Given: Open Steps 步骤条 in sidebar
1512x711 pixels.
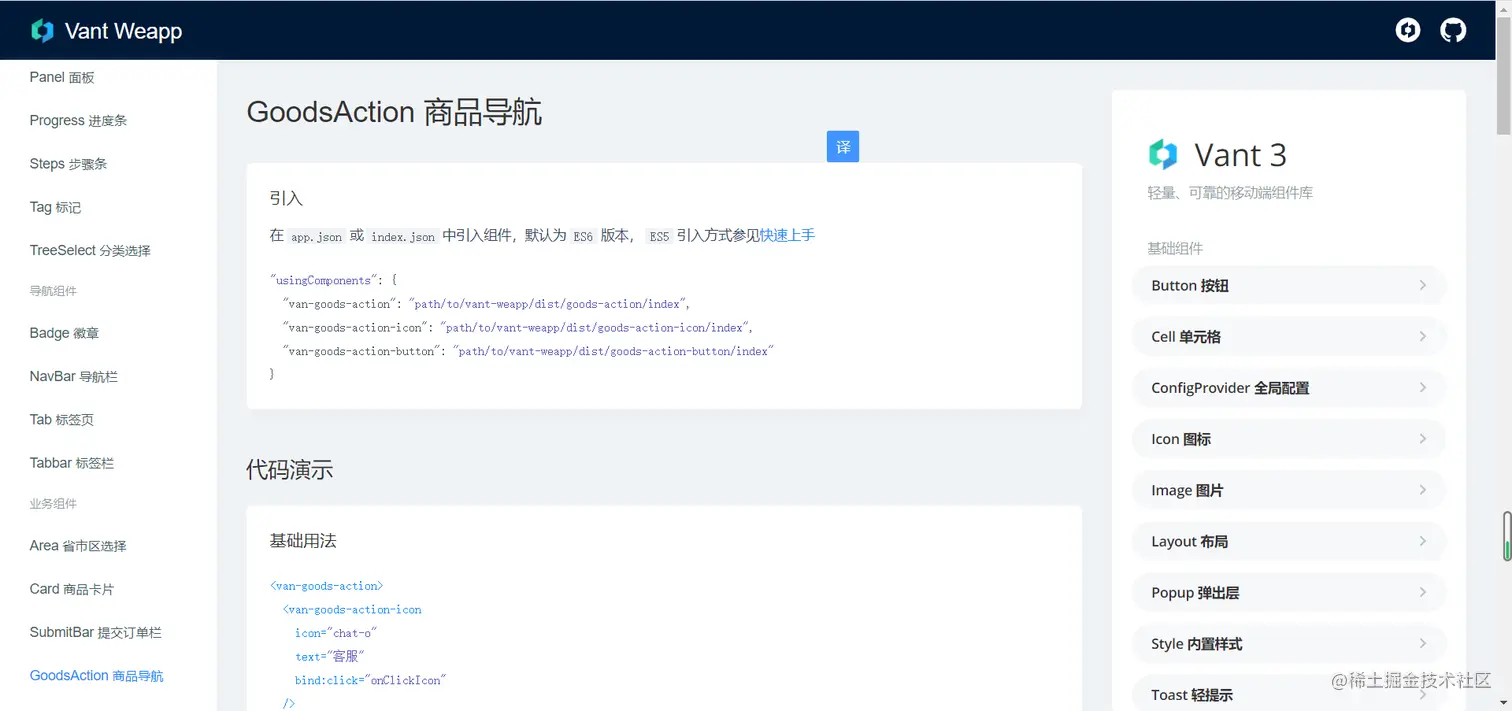Looking at the screenshot, I should [68, 163].
